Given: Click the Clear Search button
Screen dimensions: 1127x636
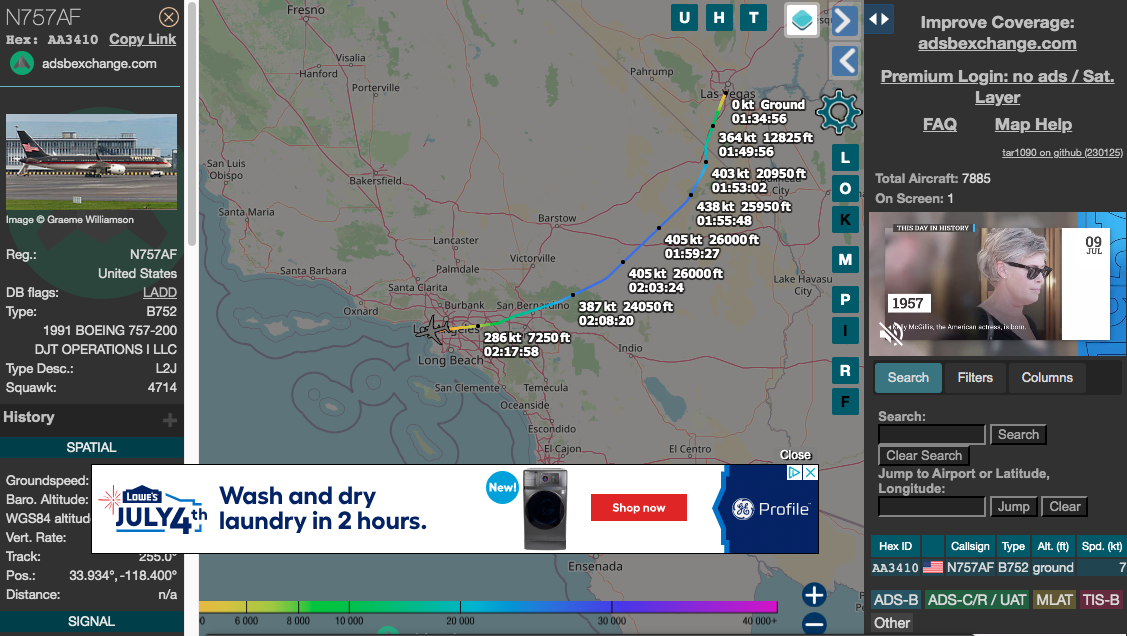Looking at the screenshot, I should click(924, 456).
